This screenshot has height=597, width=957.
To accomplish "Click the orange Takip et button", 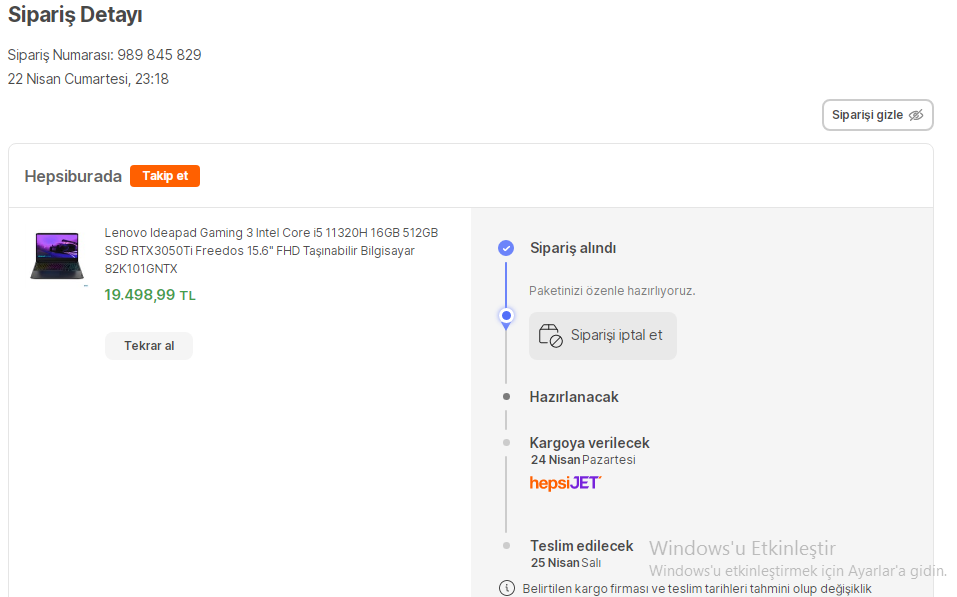I will (165, 176).
